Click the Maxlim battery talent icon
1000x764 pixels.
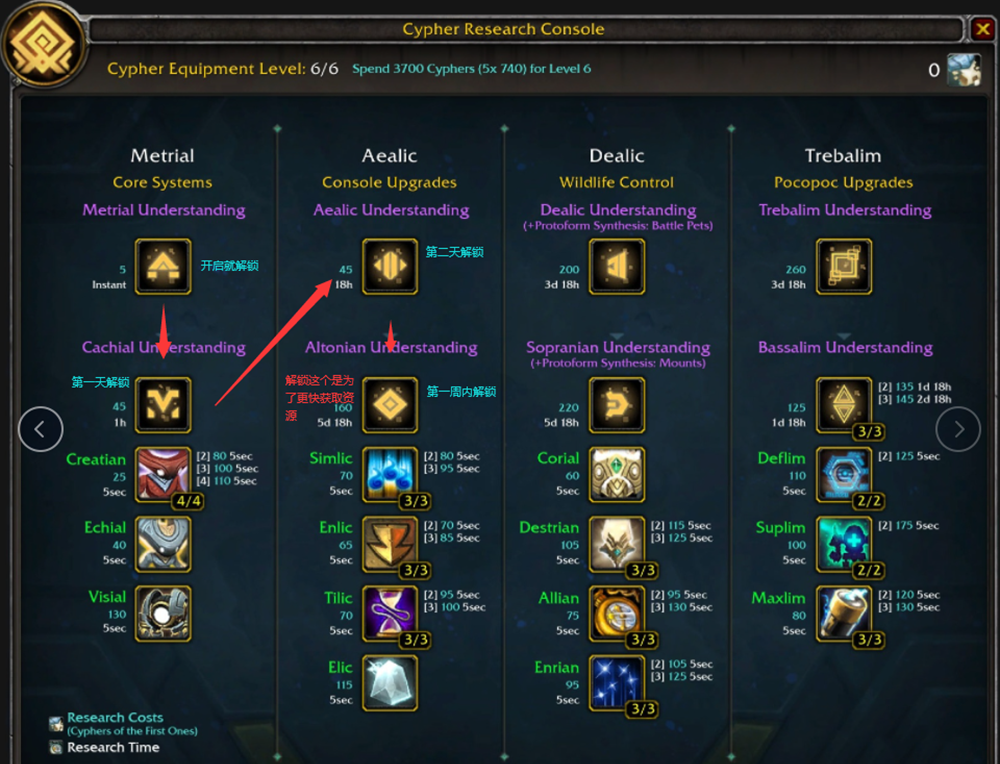[844, 613]
